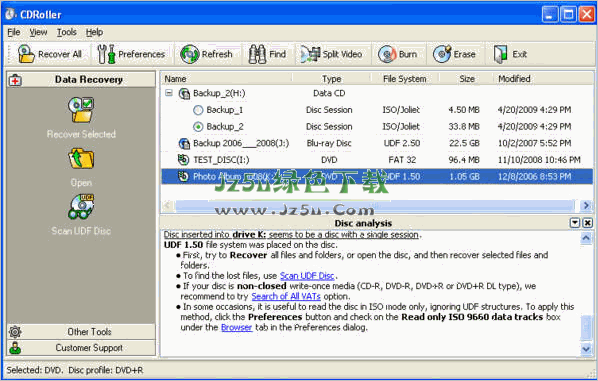Switch to the Other Tools panel
The height and width of the screenshot is (381, 598).
pos(81,332)
